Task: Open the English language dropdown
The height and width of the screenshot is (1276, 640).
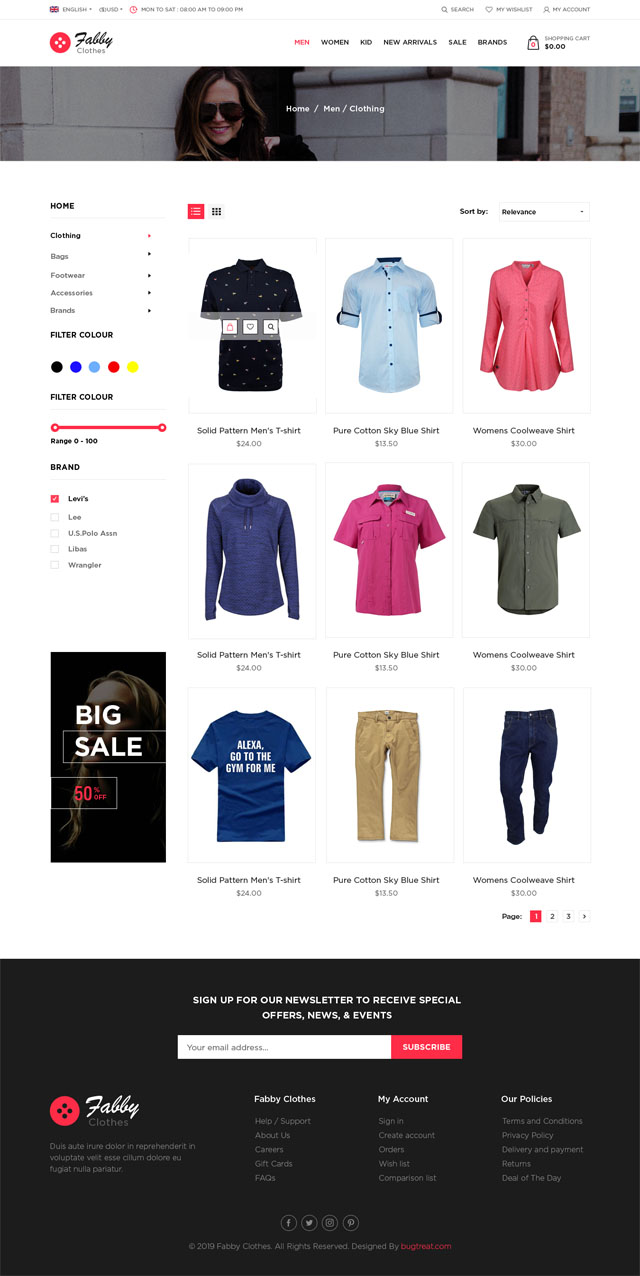Action: (70, 9)
